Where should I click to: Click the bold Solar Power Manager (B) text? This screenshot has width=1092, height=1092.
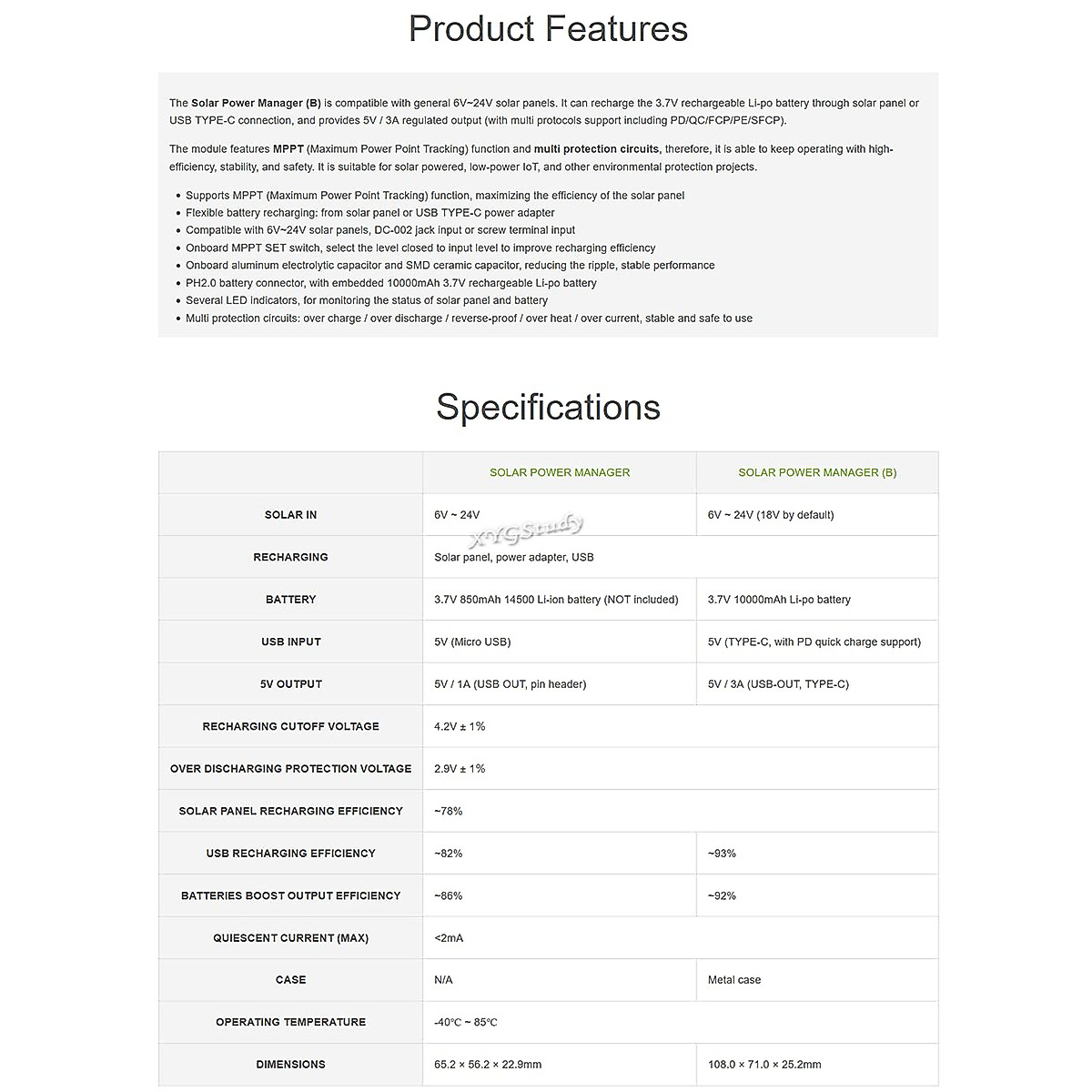pyautogui.click(x=256, y=103)
